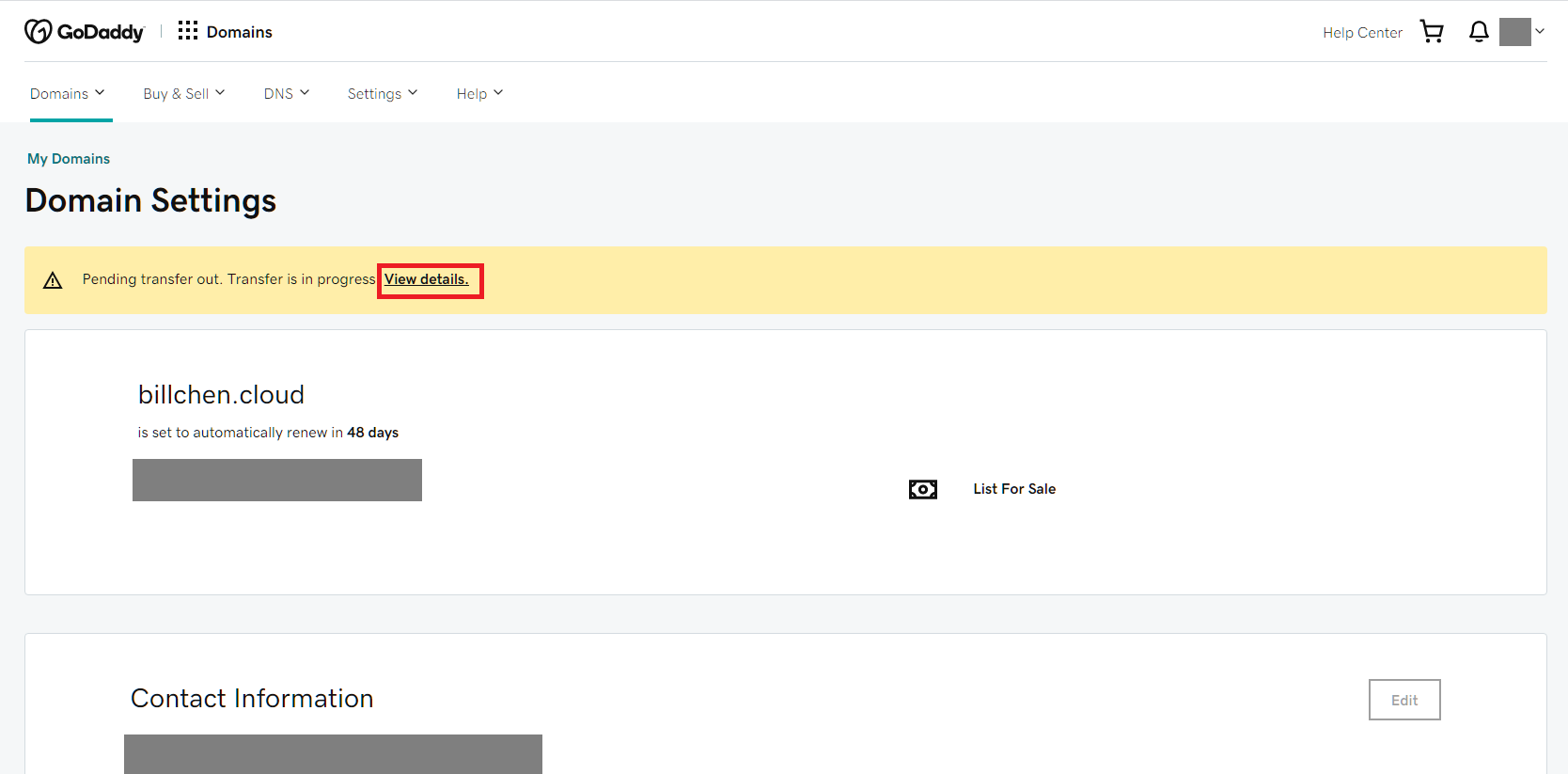Click the billchen.cloud domain name

(221, 395)
